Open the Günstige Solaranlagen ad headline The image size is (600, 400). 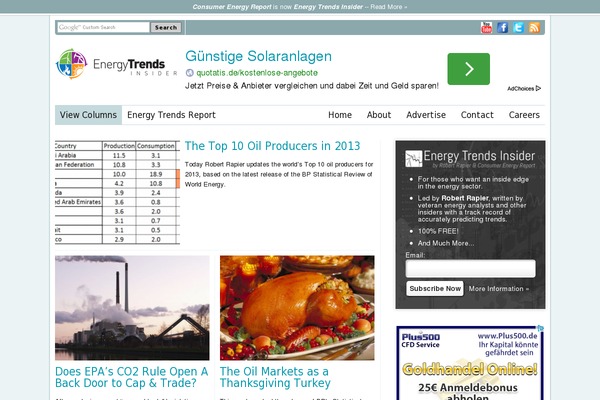pos(258,56)
